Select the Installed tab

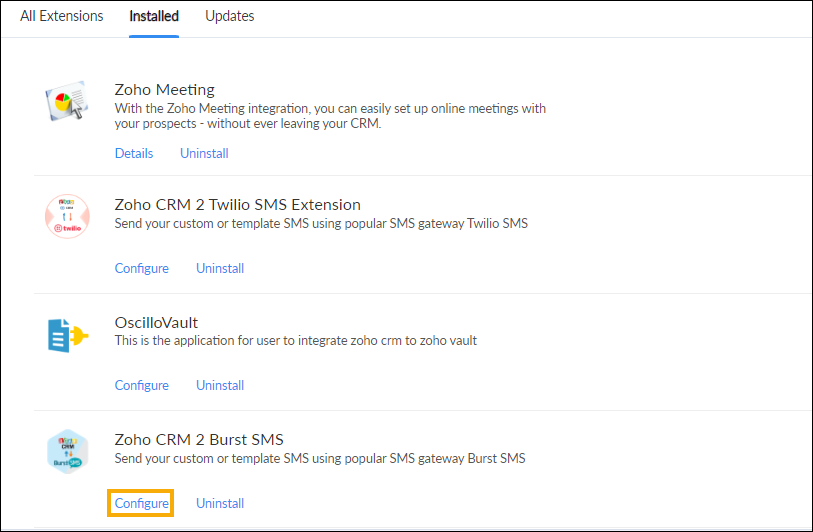[x=154, y=16]
